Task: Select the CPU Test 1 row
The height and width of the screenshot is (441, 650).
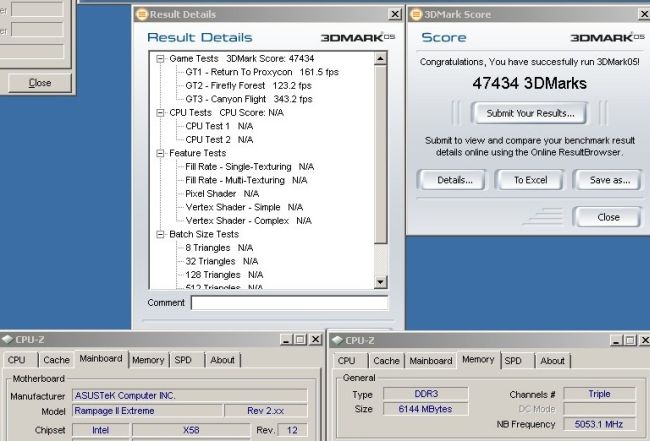Action: coord(219,126)
